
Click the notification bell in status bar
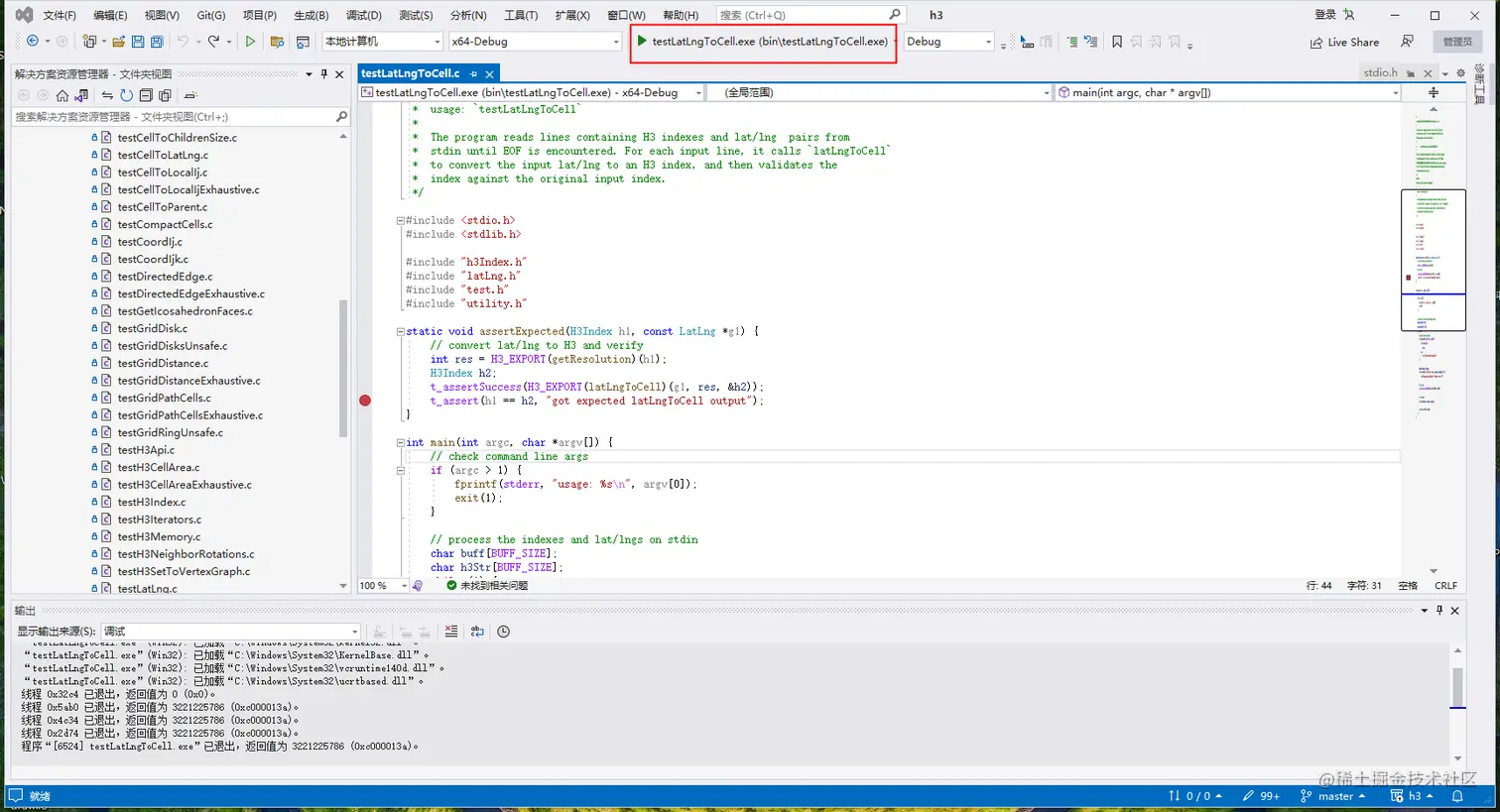(x=1457, y=796)
